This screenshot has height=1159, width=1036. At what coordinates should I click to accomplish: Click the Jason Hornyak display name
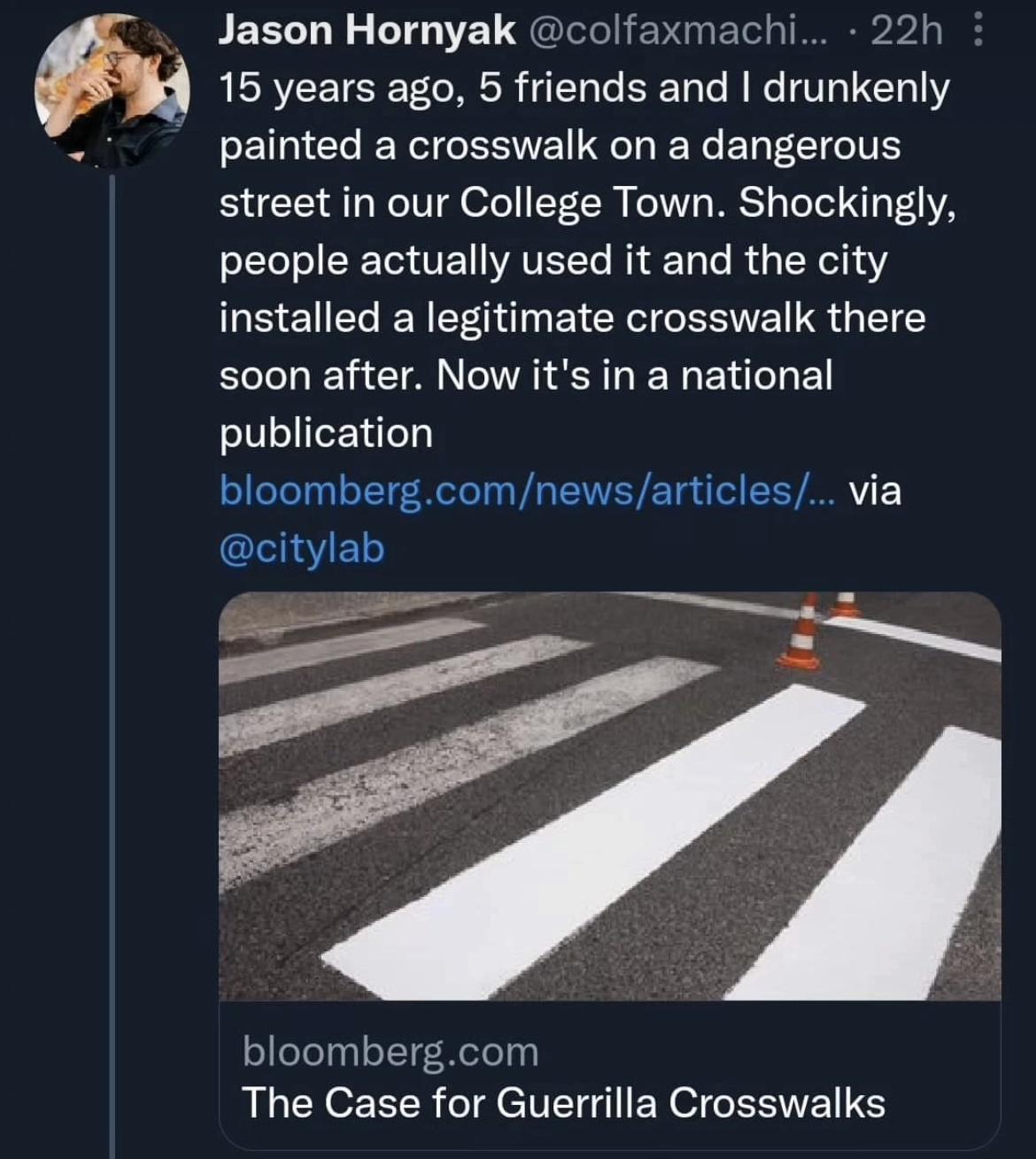367,31
